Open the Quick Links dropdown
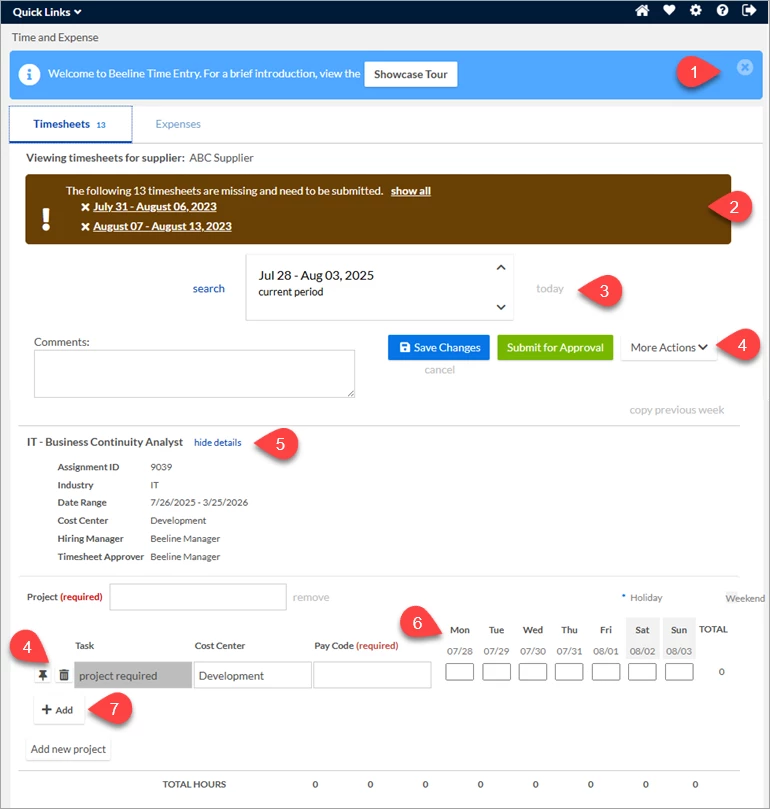 click(47, 12)
